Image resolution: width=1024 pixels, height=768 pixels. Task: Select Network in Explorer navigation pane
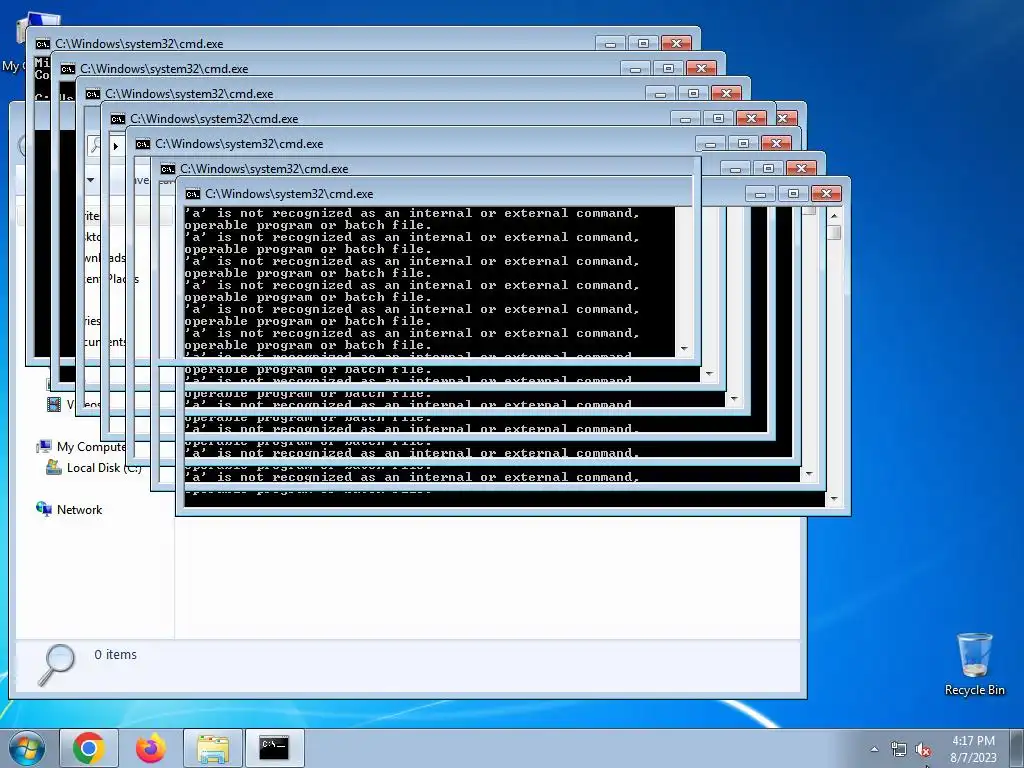pyautogui.click(x=79, y=510)
